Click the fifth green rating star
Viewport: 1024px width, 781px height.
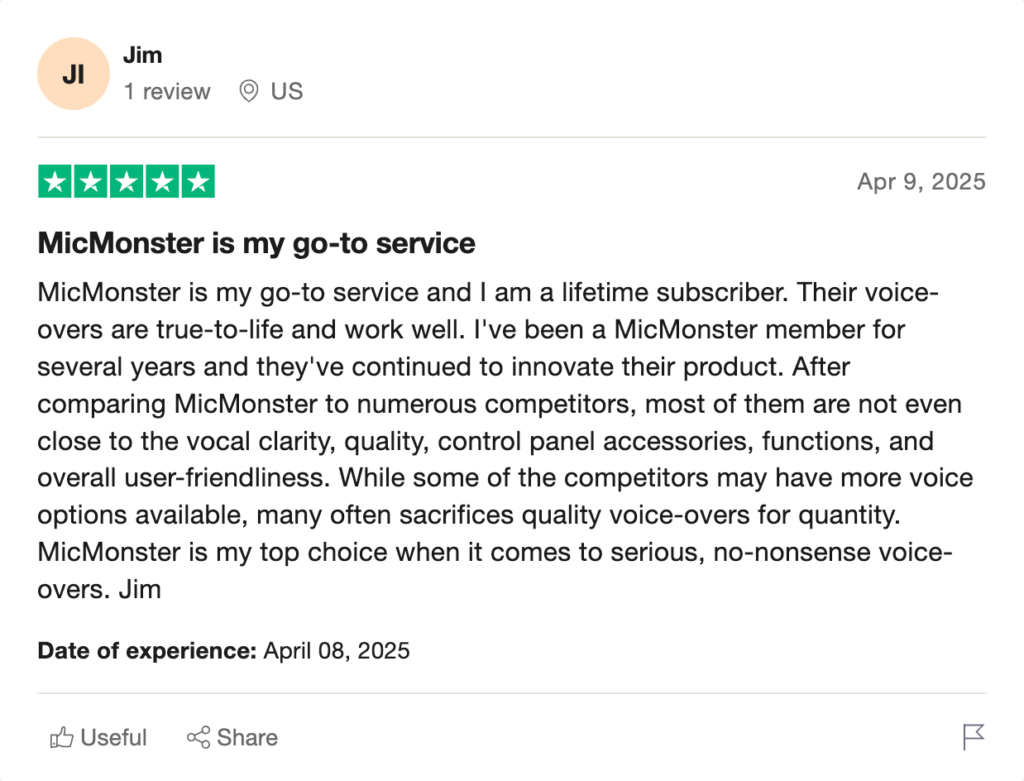[198, 182]
